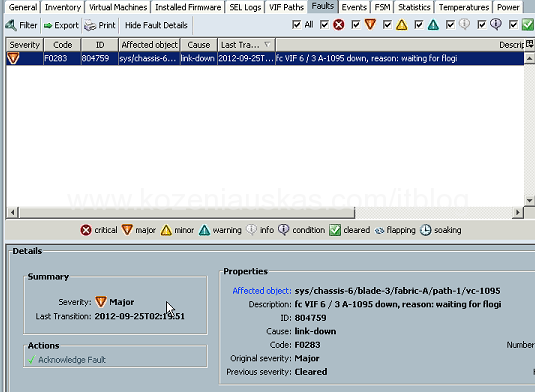This screenshot has height=392, width=535.
Task: Click the warning severity teal filter icon
Action: 433,25
